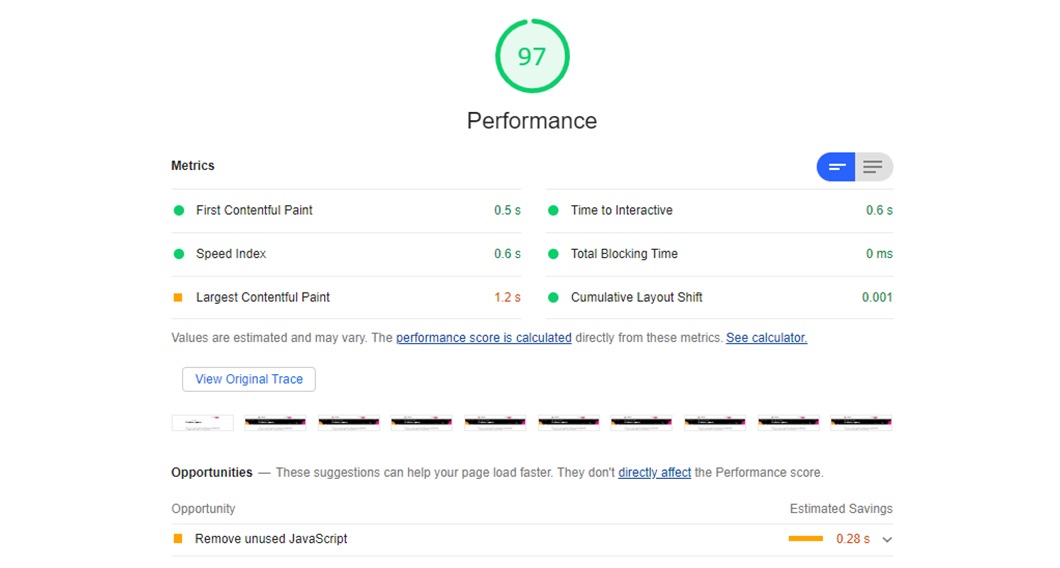The image size is (1060, 568).
Task: Open the 'See calculator.' link
Action: (x=766, y=338)
